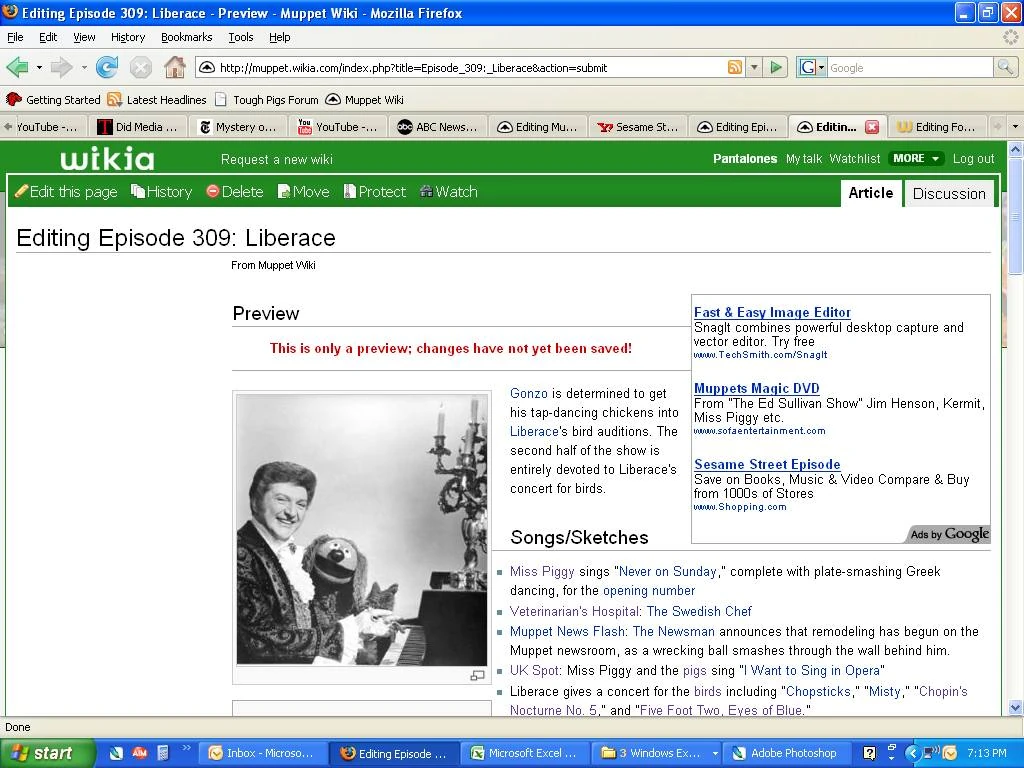Screen dimensions: 1024x768
Task: Go back with the green Back arrow
Action: tap(18, 67)
